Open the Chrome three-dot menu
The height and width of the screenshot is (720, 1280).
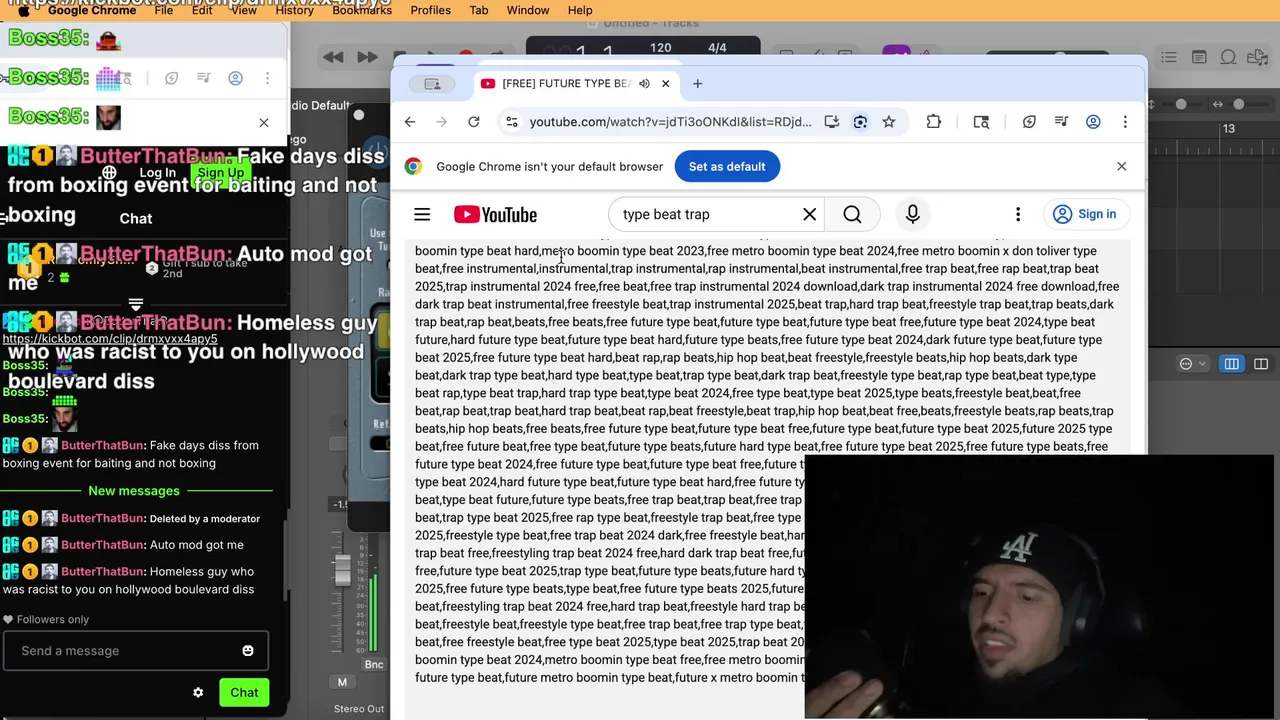(1125, 122)
